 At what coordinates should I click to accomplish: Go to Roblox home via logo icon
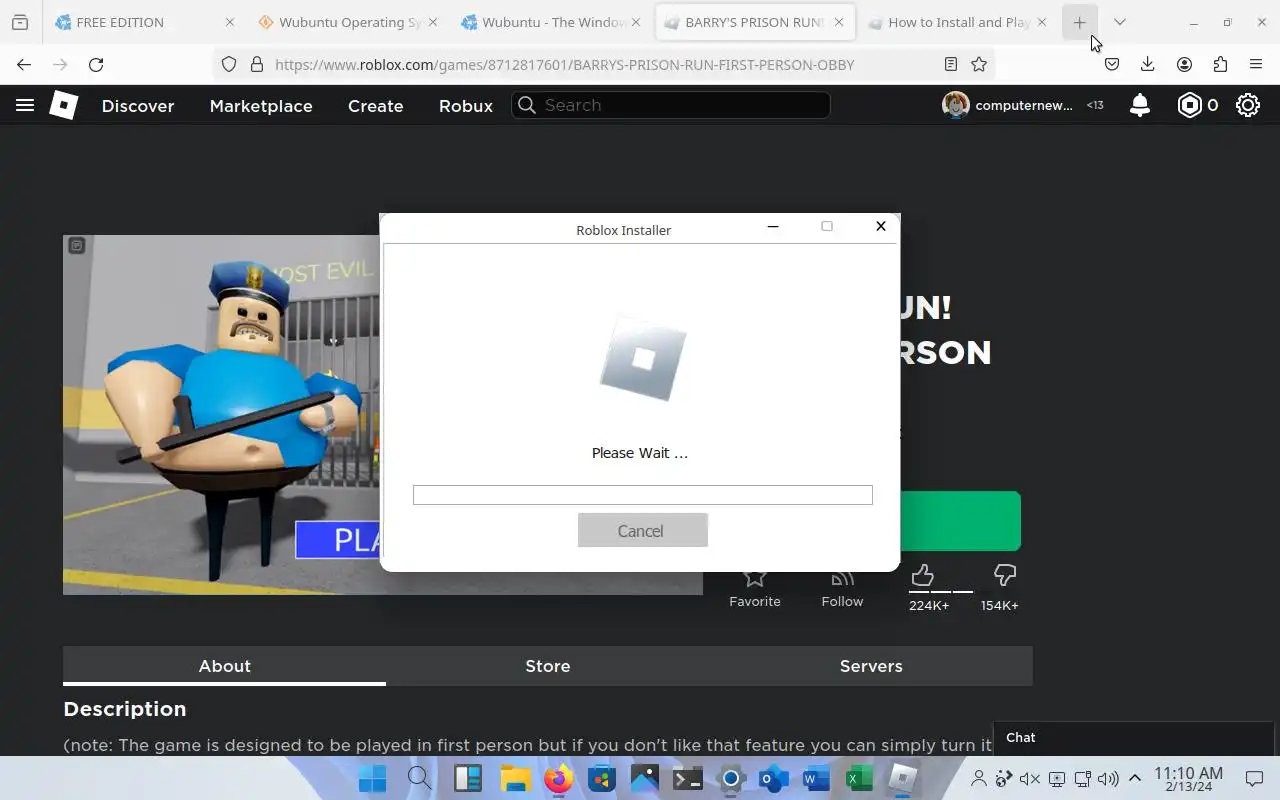pos(64,105)
